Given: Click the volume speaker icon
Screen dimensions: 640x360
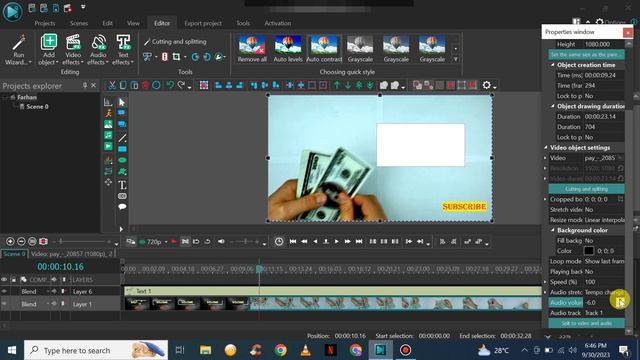Looking at the screenshot, I should click(x=221, y=242).
